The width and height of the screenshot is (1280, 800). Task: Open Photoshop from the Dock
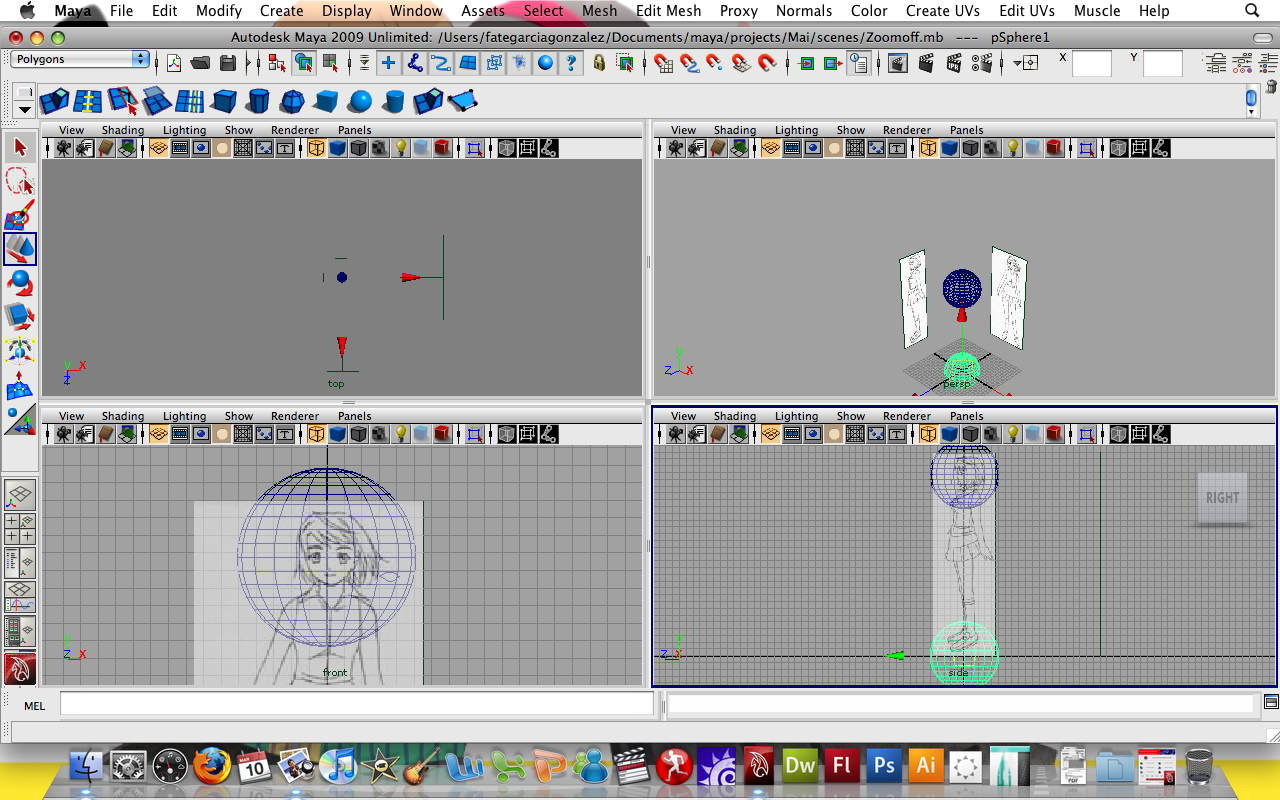[x=883, y=767]
